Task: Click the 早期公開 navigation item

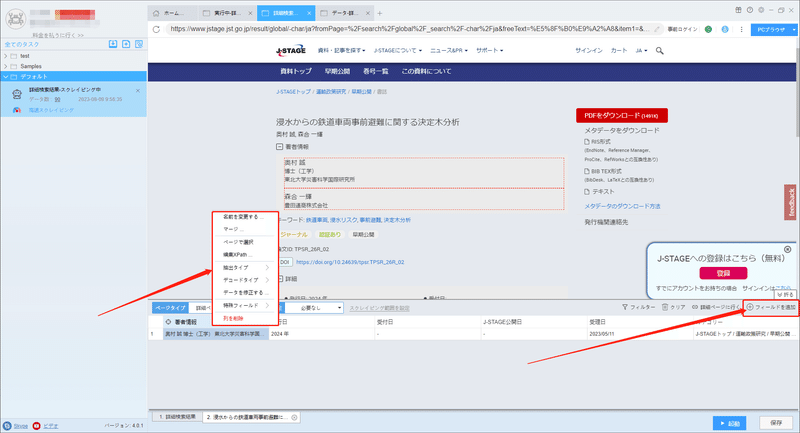Action: click(x=337, y=71)
